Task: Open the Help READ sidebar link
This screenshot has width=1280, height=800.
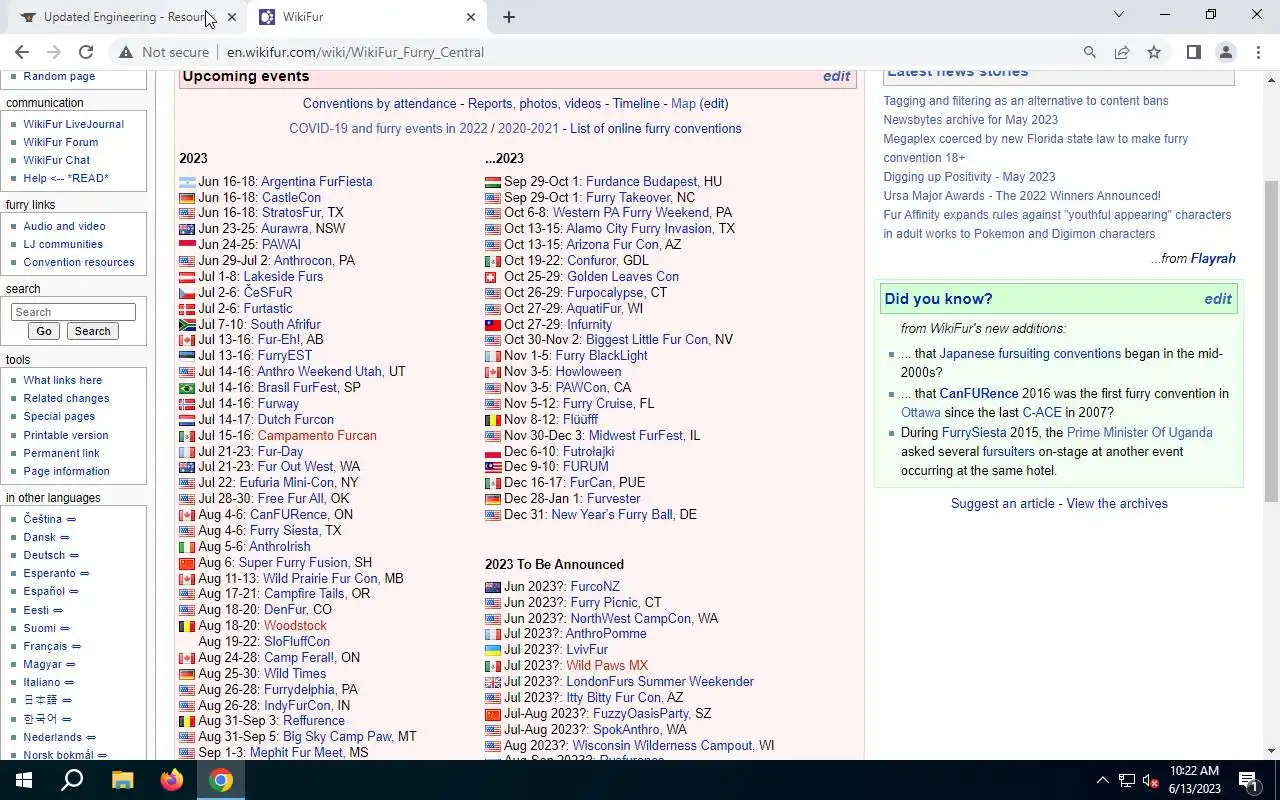Action: pos(66,178)
